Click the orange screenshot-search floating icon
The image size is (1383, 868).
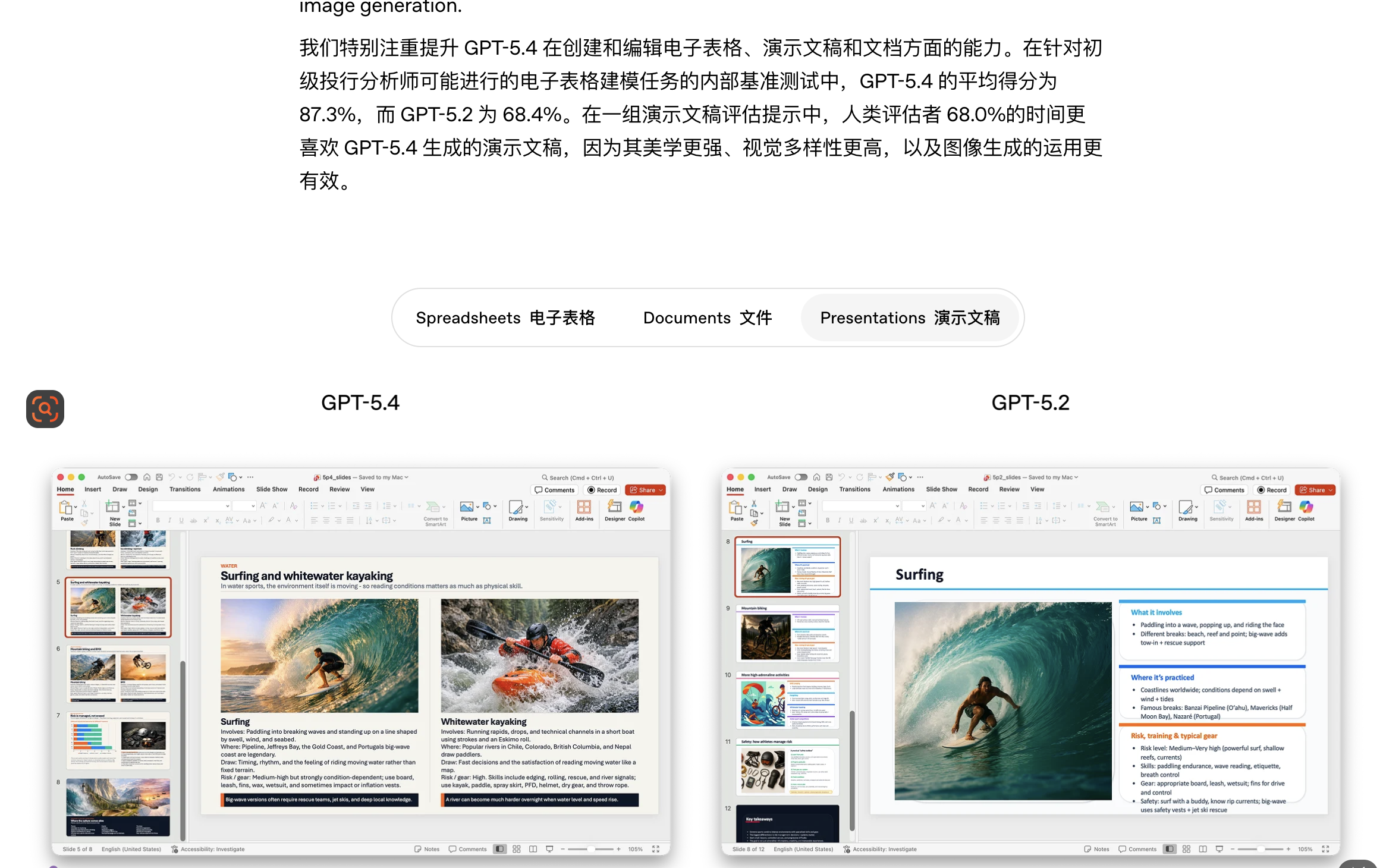(x=45, y=408)
